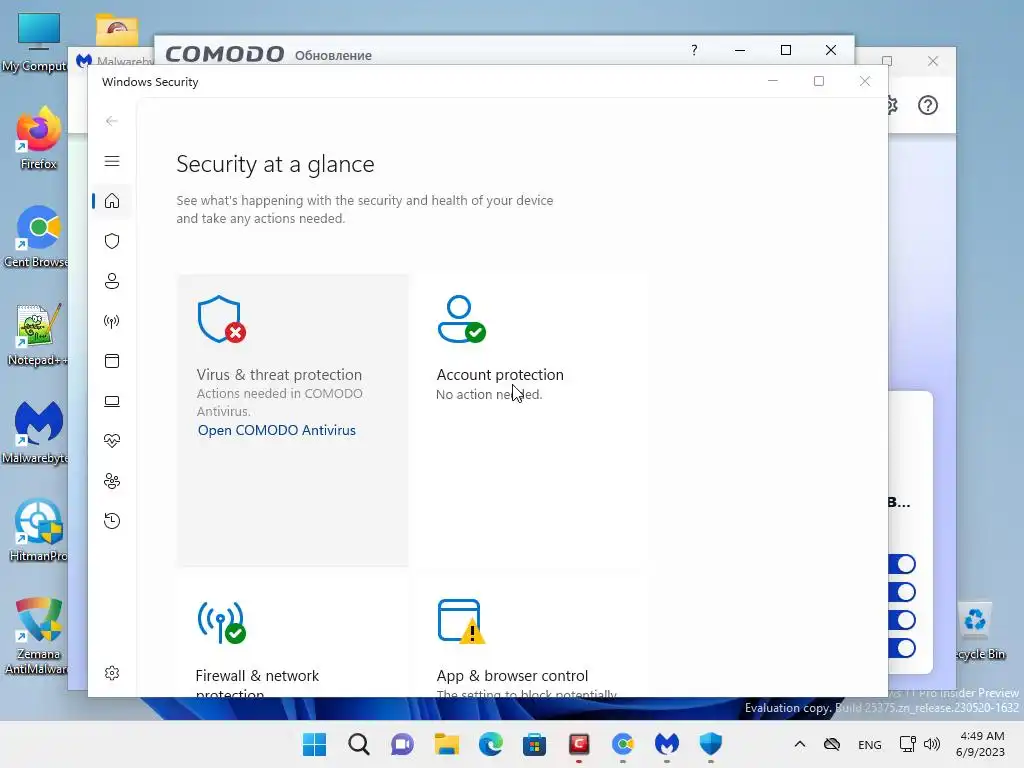This screenshot has width=1024, height=768.
Task: Open settings gear in Malwarebytes window
Action: (x=892, y=105)
